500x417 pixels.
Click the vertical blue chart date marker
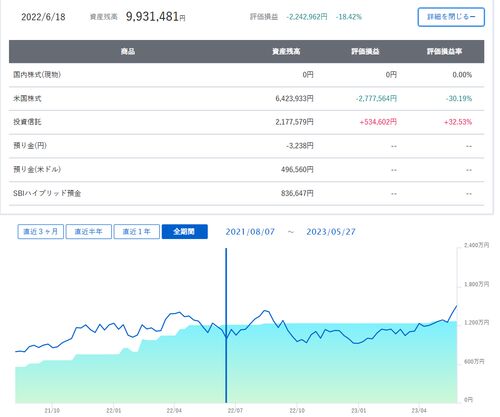click(x=226, y=325)
